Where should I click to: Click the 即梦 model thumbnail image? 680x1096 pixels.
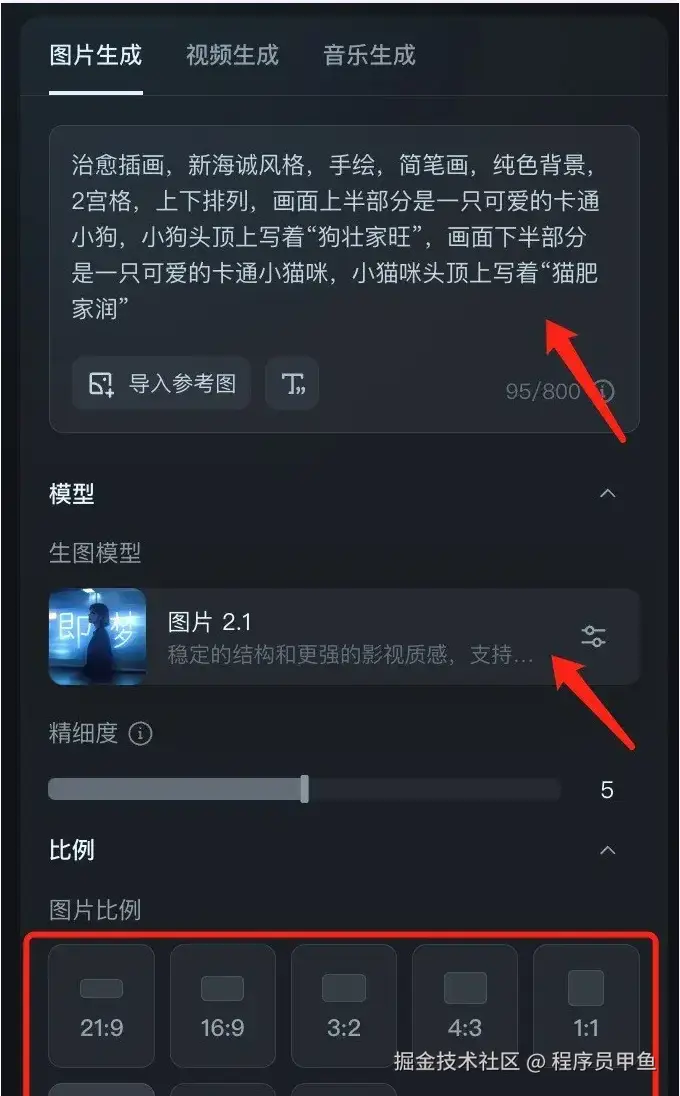tap(97, 637)
